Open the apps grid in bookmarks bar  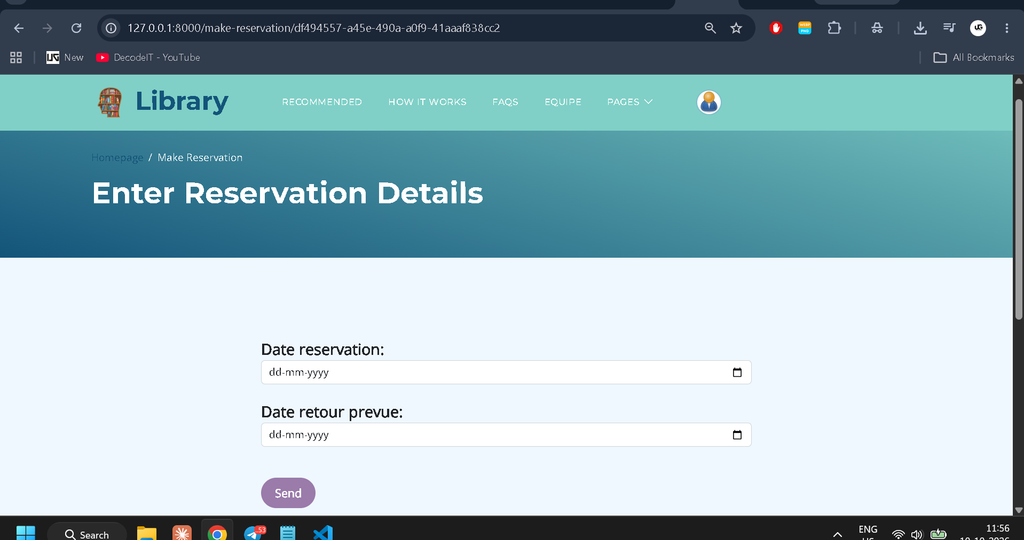pos(16,57)
